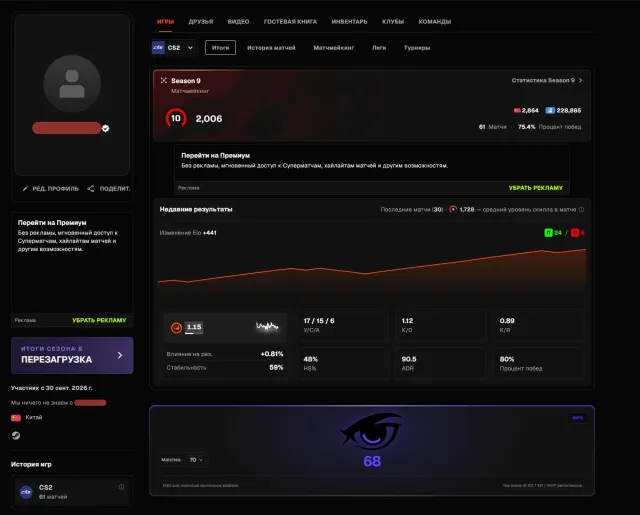The height and width of the screenshot is (515, 640).
Task: Click the purple eye logo
Action: [372, 431]
